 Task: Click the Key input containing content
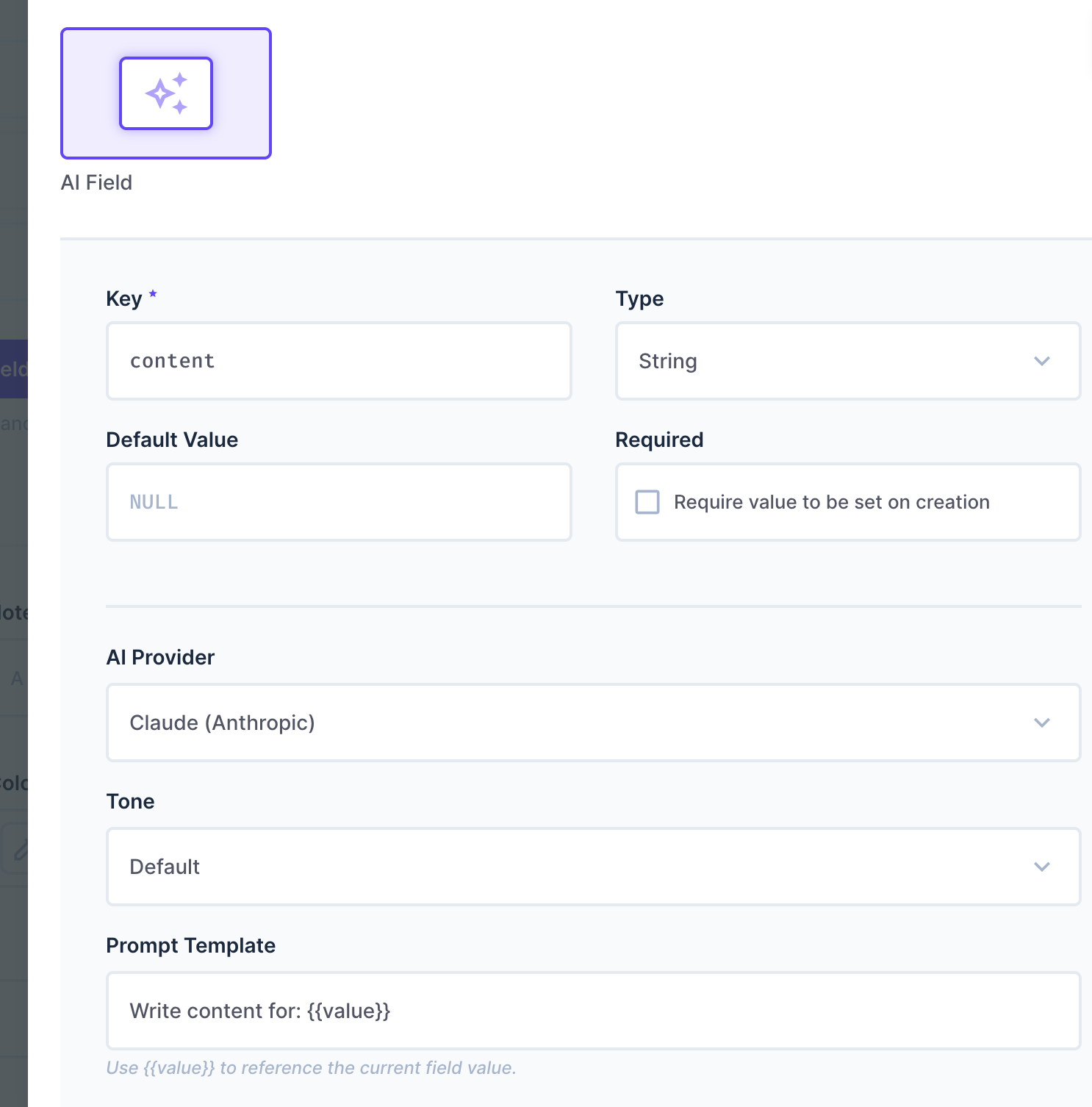pyautogui.click(x=339, y=361)
